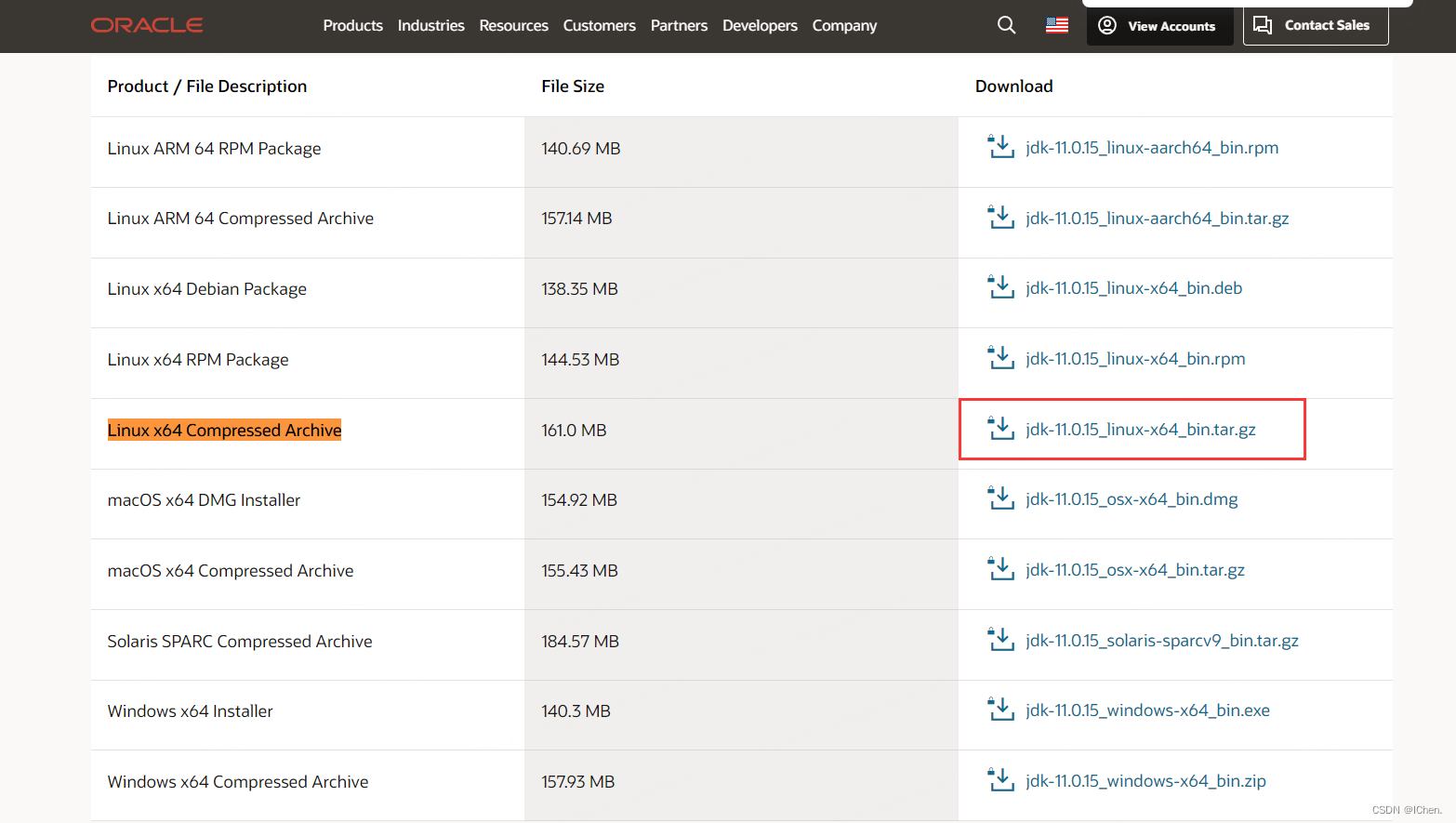Click the Linux ARM 64 RPM Package text
This screenshot has width=1456, height=823.
[x=214, y=149]
